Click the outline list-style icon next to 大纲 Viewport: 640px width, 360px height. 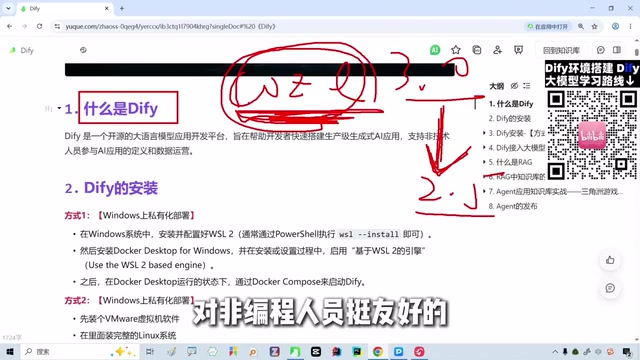point(527,86)
